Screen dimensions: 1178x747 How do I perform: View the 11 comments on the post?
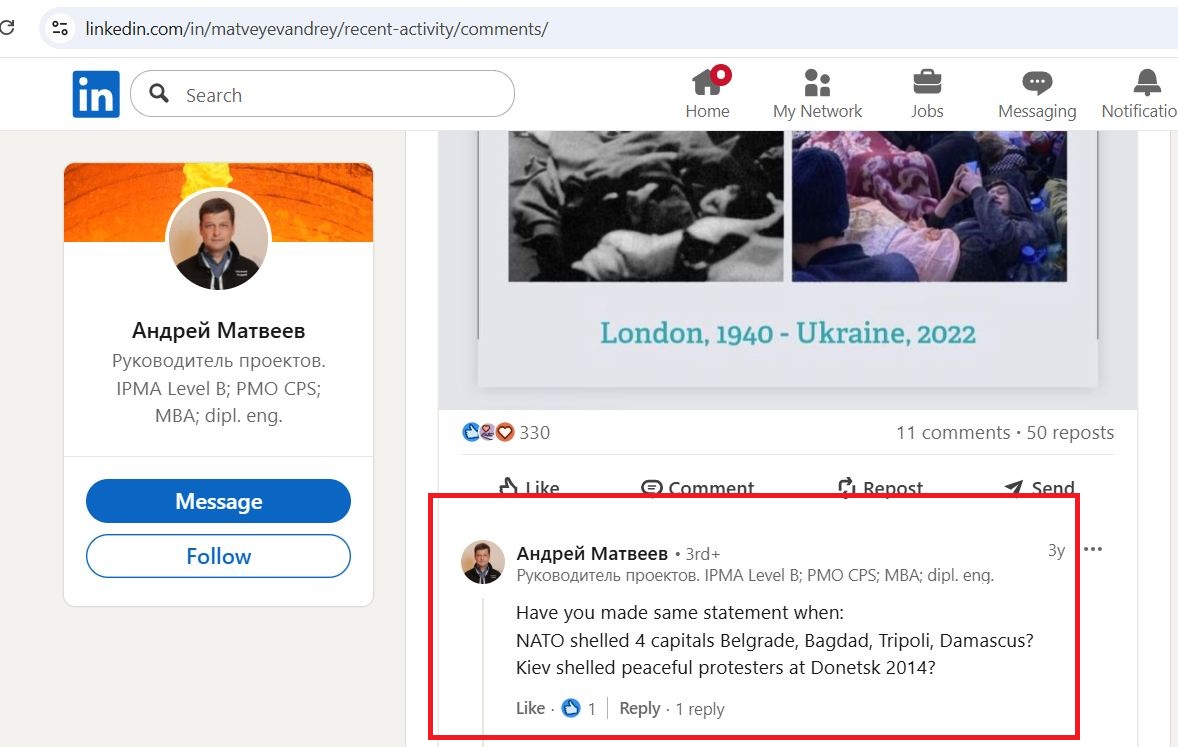952,432
